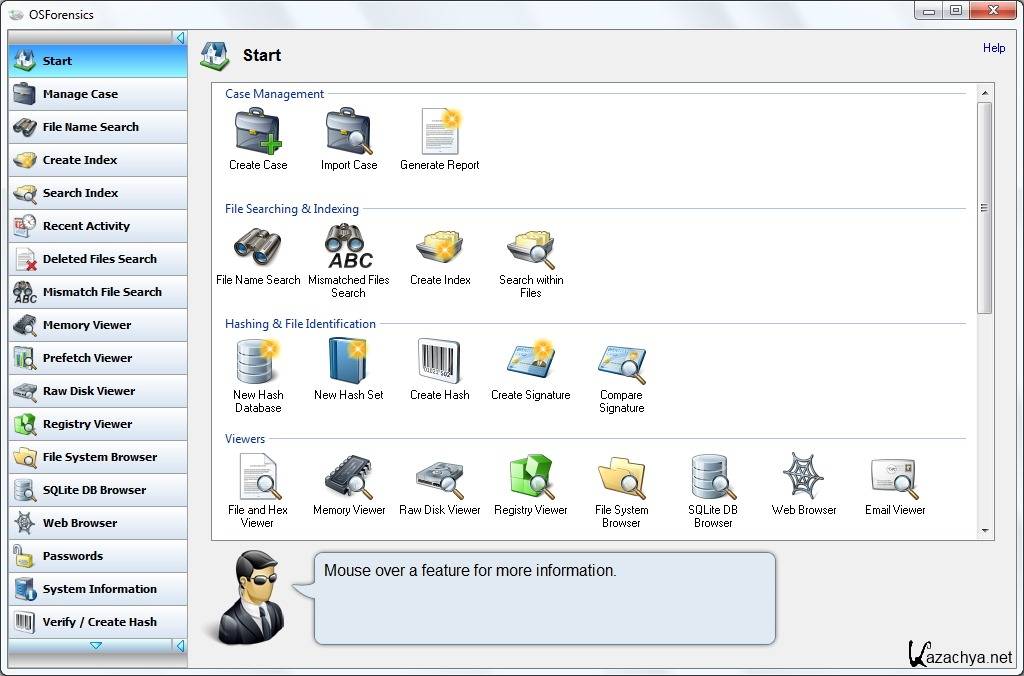Screen dimensions: 1024x676
Task: Select Manage Case in the sidebar
Action: 98,94
